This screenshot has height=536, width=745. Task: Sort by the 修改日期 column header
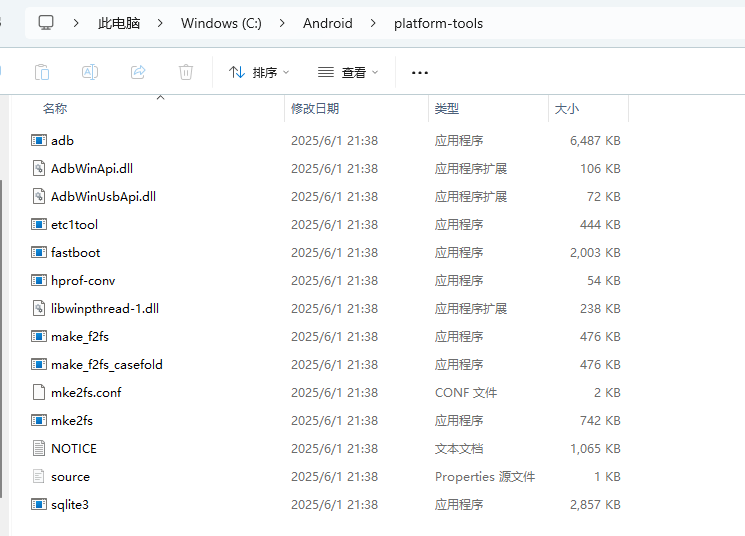tap(315, 109)
